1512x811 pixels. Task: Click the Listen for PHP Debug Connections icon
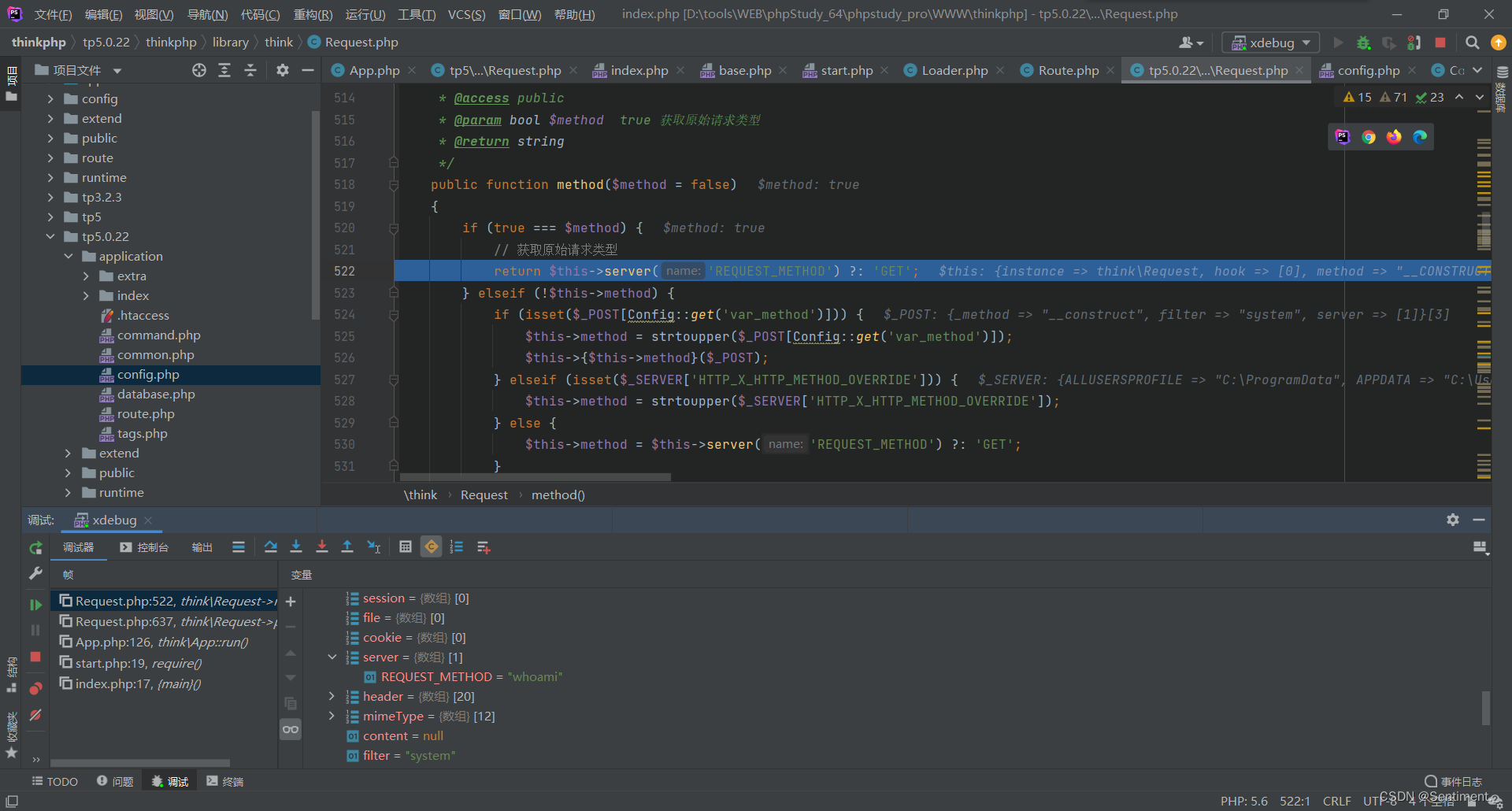click(x=1414, y=43)
